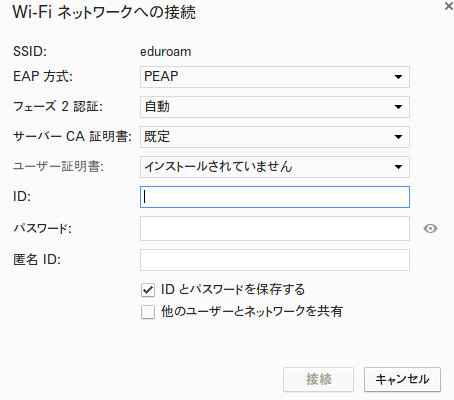Viewport: 454px width, 400px height.
Task: Focus the ID input field
Action: (x=275, y=197)
